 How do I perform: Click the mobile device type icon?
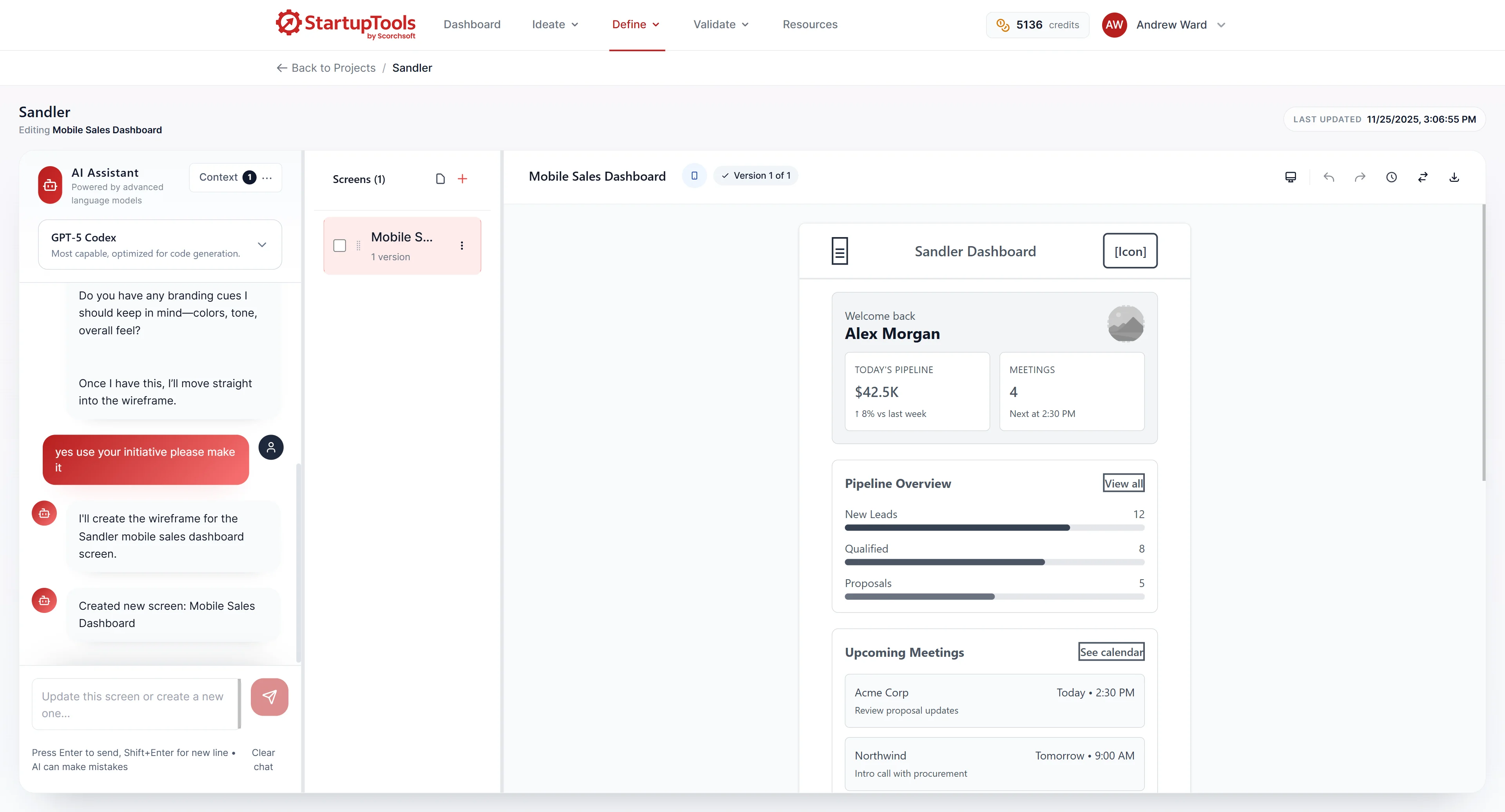coord(694,176)
